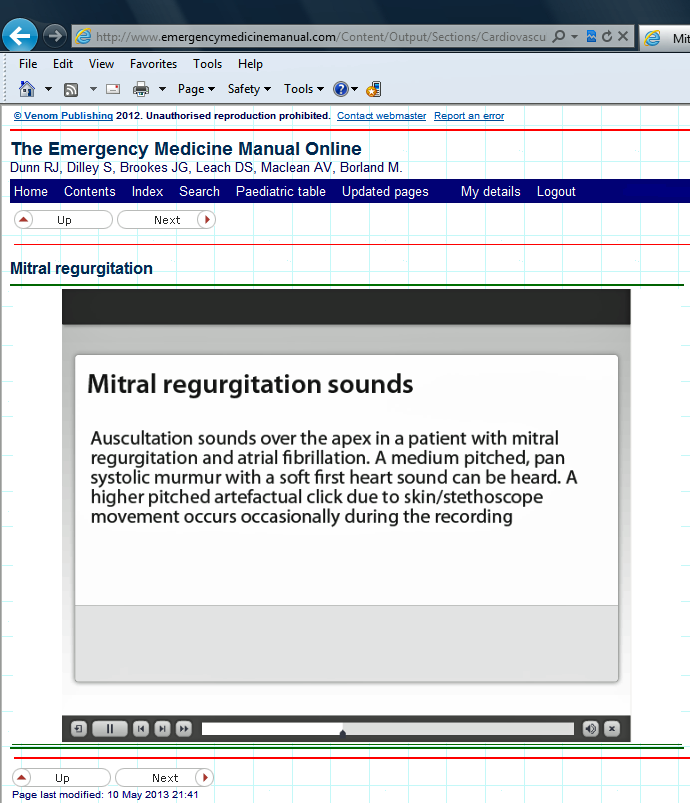Pause the mitral regurgitation audio

click(110, 728)
